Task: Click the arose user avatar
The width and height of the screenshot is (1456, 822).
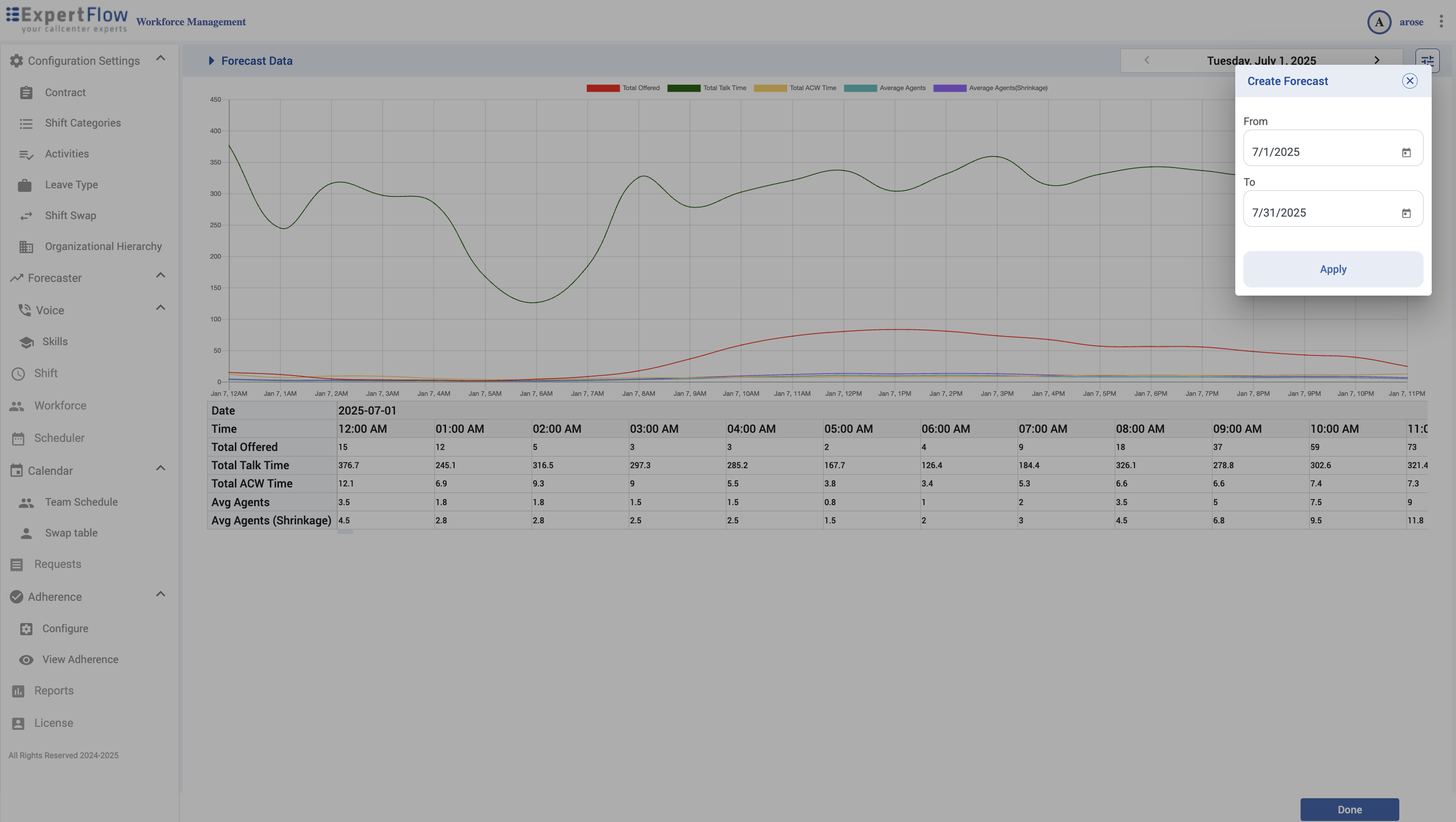Action: (x=1379, y=22)
